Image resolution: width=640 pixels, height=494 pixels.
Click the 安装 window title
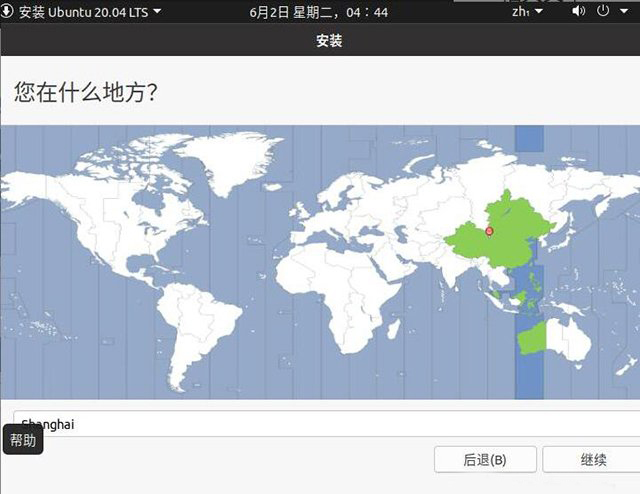pyautogui.click(x=329, y=40)
